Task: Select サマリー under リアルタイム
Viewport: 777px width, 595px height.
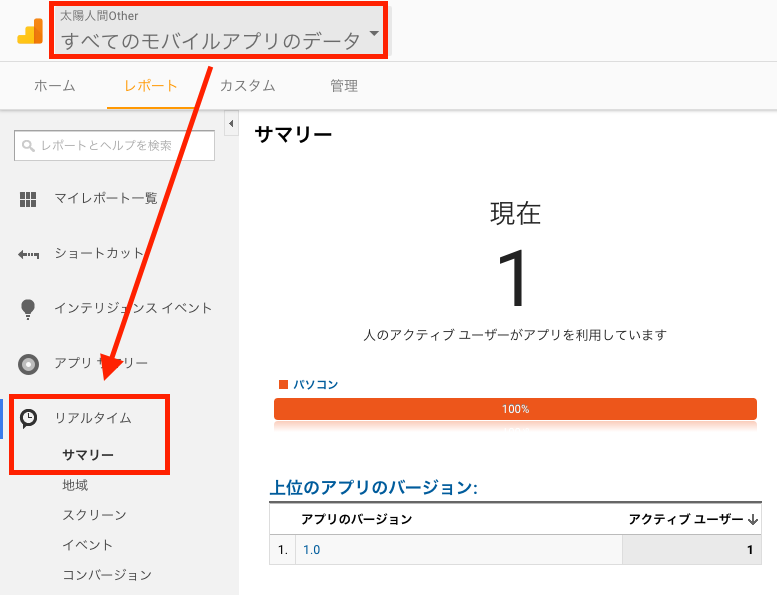Action: [88, 455]
